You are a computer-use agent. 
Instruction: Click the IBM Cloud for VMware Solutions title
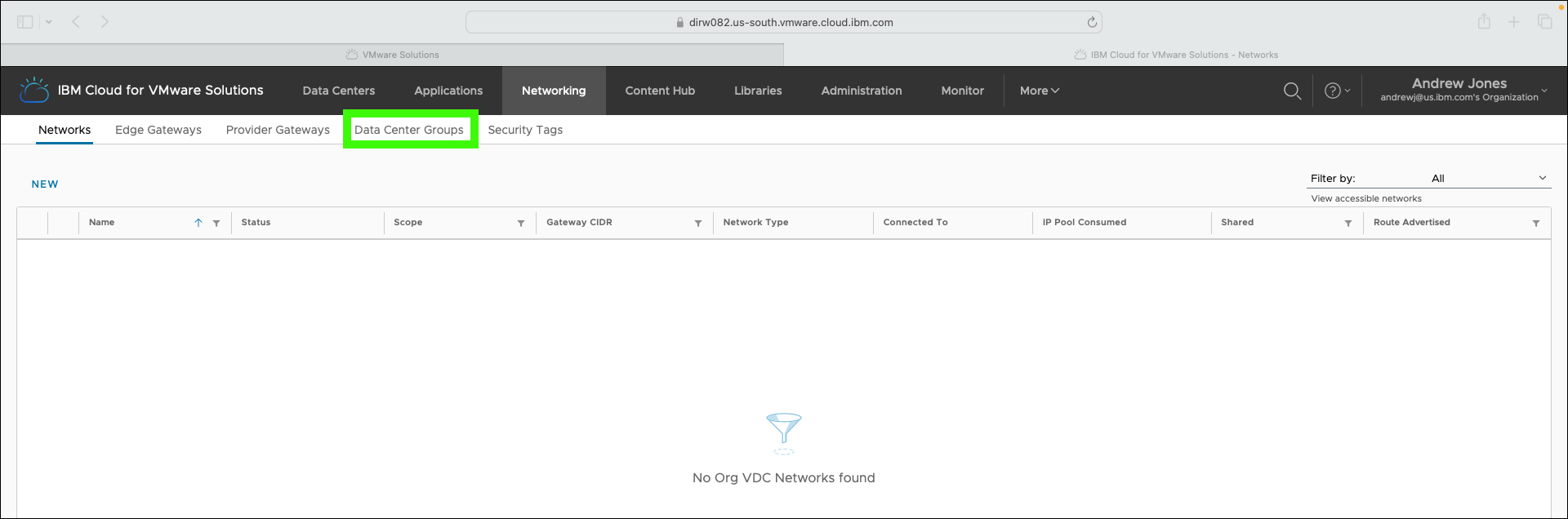[161, 91]
